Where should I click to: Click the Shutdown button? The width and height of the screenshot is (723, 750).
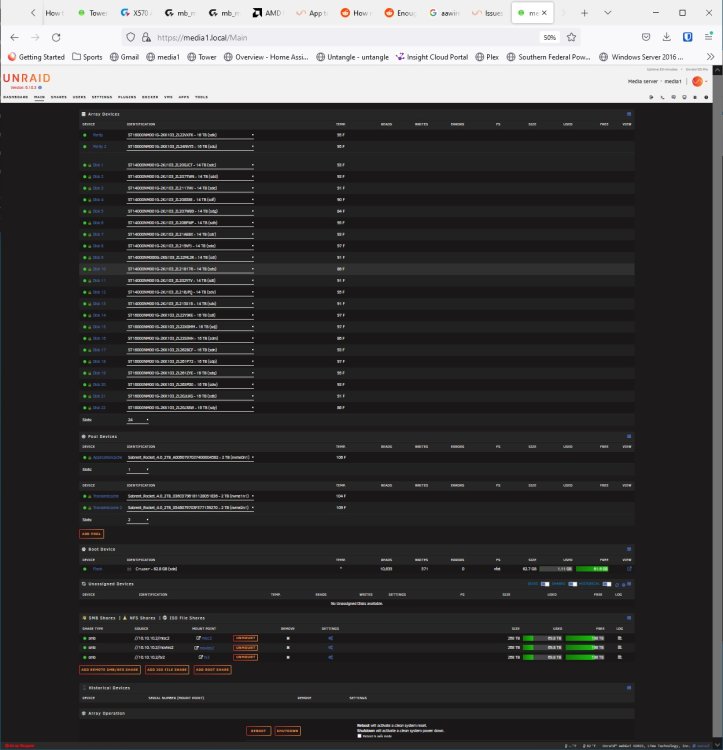tap(287, 731)
